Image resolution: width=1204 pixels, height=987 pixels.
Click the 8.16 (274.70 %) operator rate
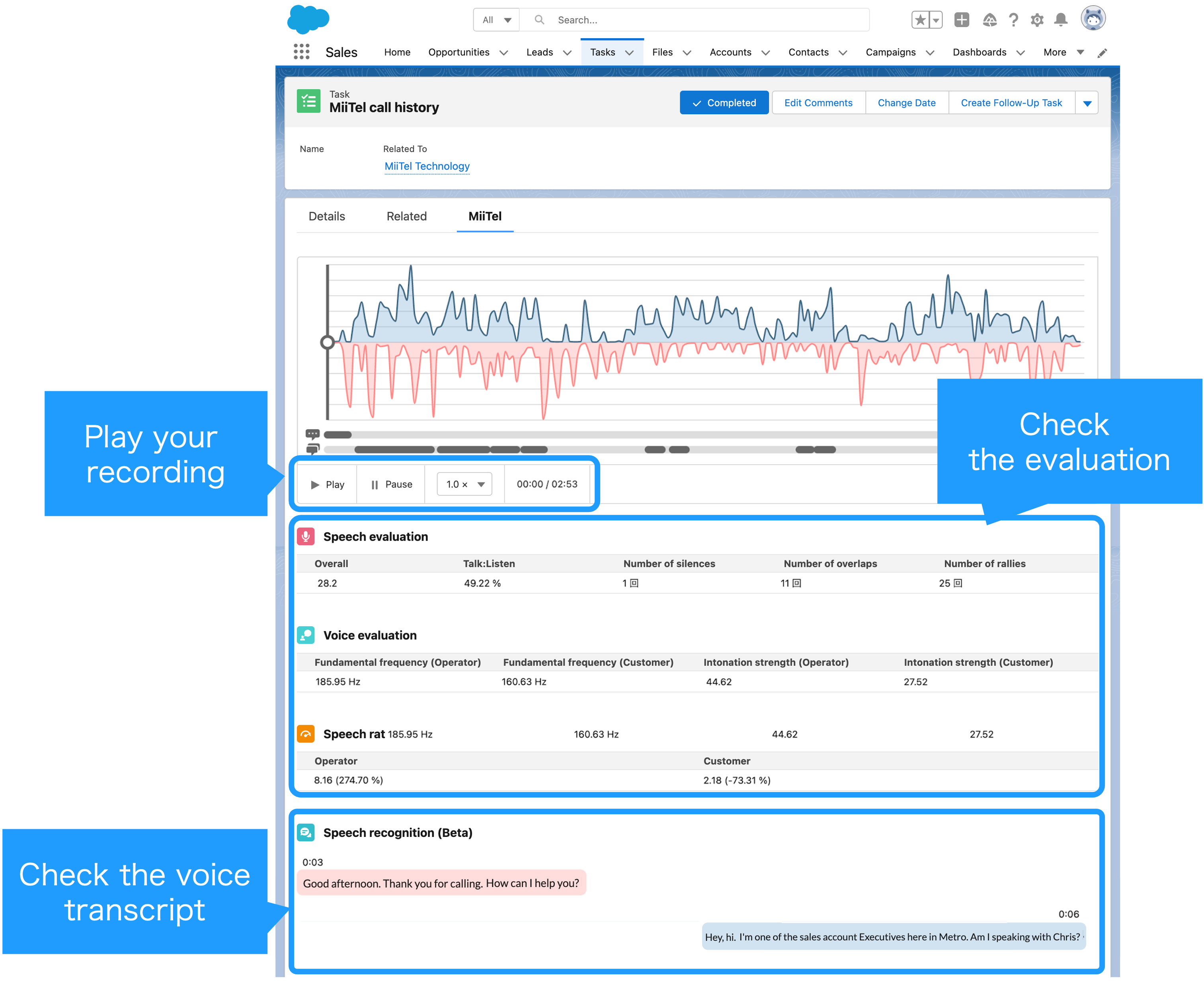point(349,781)
